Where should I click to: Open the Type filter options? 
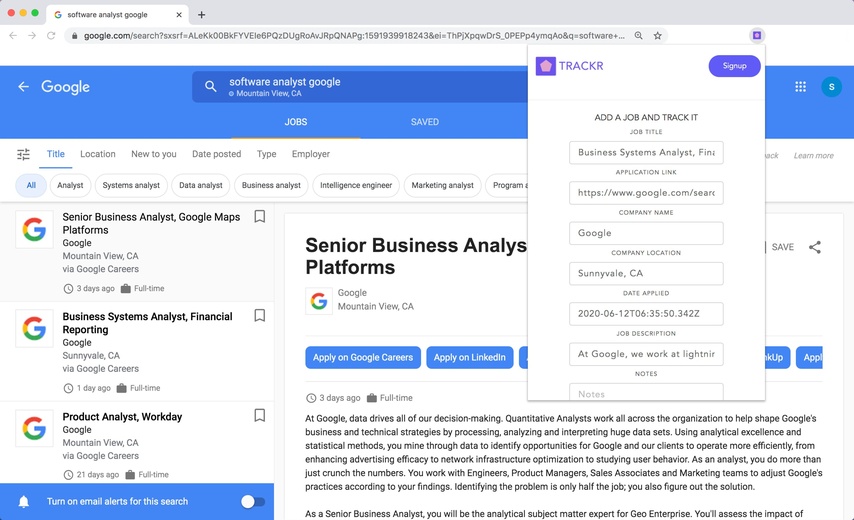pos(266,154)
